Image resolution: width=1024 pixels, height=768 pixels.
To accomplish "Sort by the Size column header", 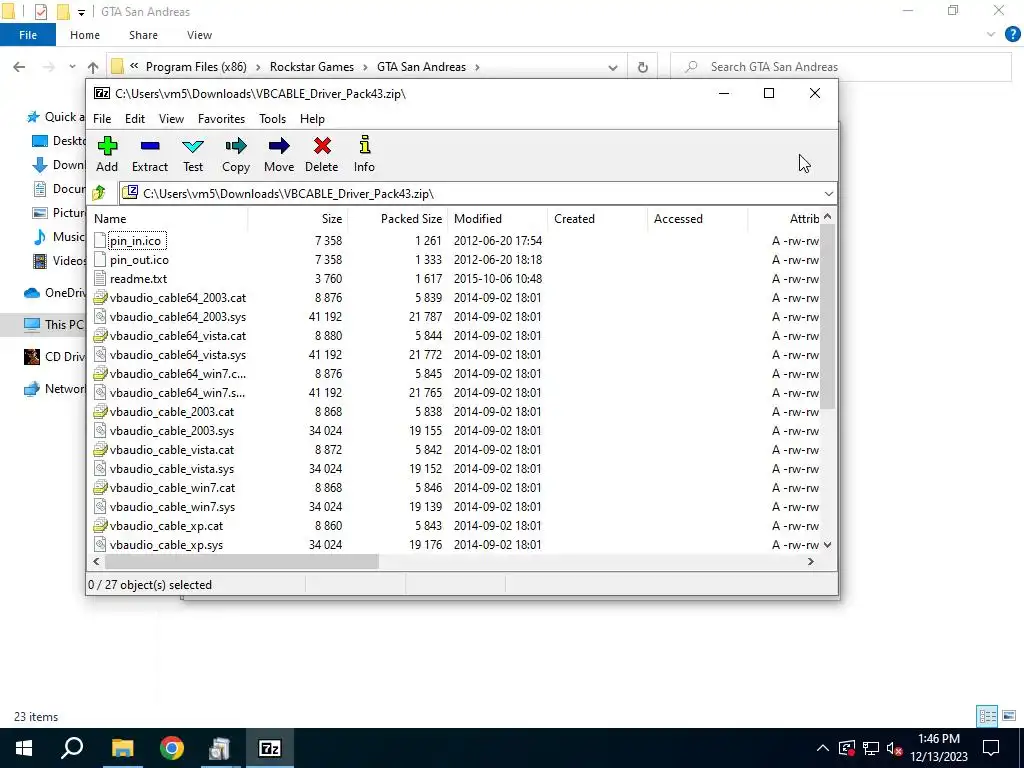I will click(x=298, y=219).
